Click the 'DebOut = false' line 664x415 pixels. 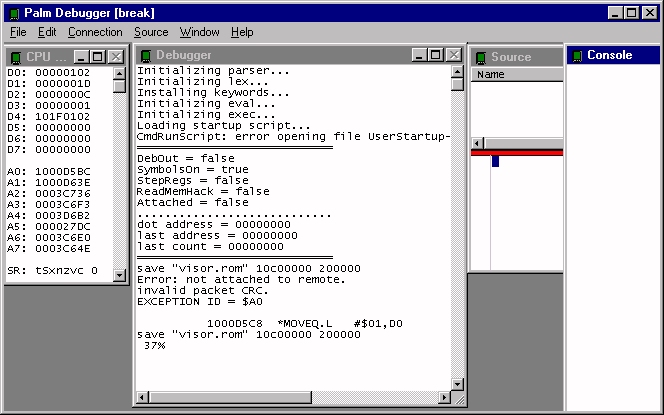pyautogui.click(x=185, y=158)
